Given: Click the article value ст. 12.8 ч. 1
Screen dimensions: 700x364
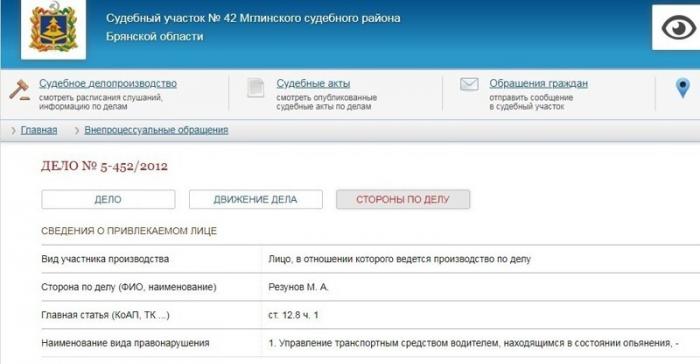Looking at the screenshot, I should click(x=293, y=315).
